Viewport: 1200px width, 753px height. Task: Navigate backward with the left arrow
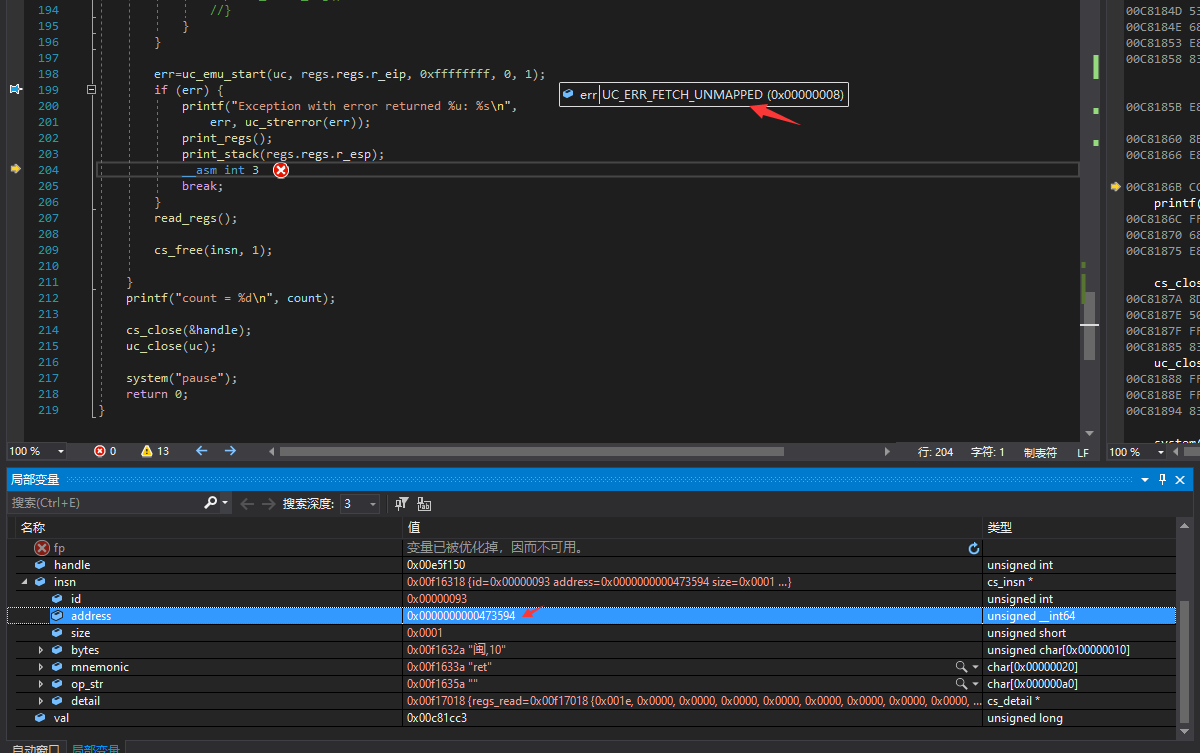[202, 451]
